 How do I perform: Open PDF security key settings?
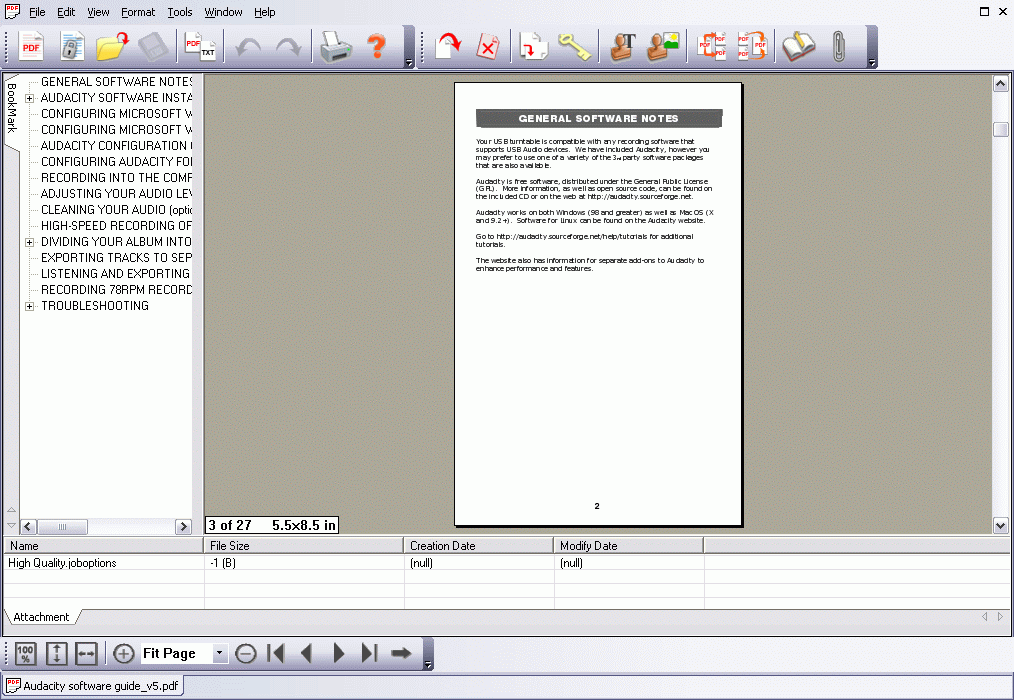tap(573, 46)
